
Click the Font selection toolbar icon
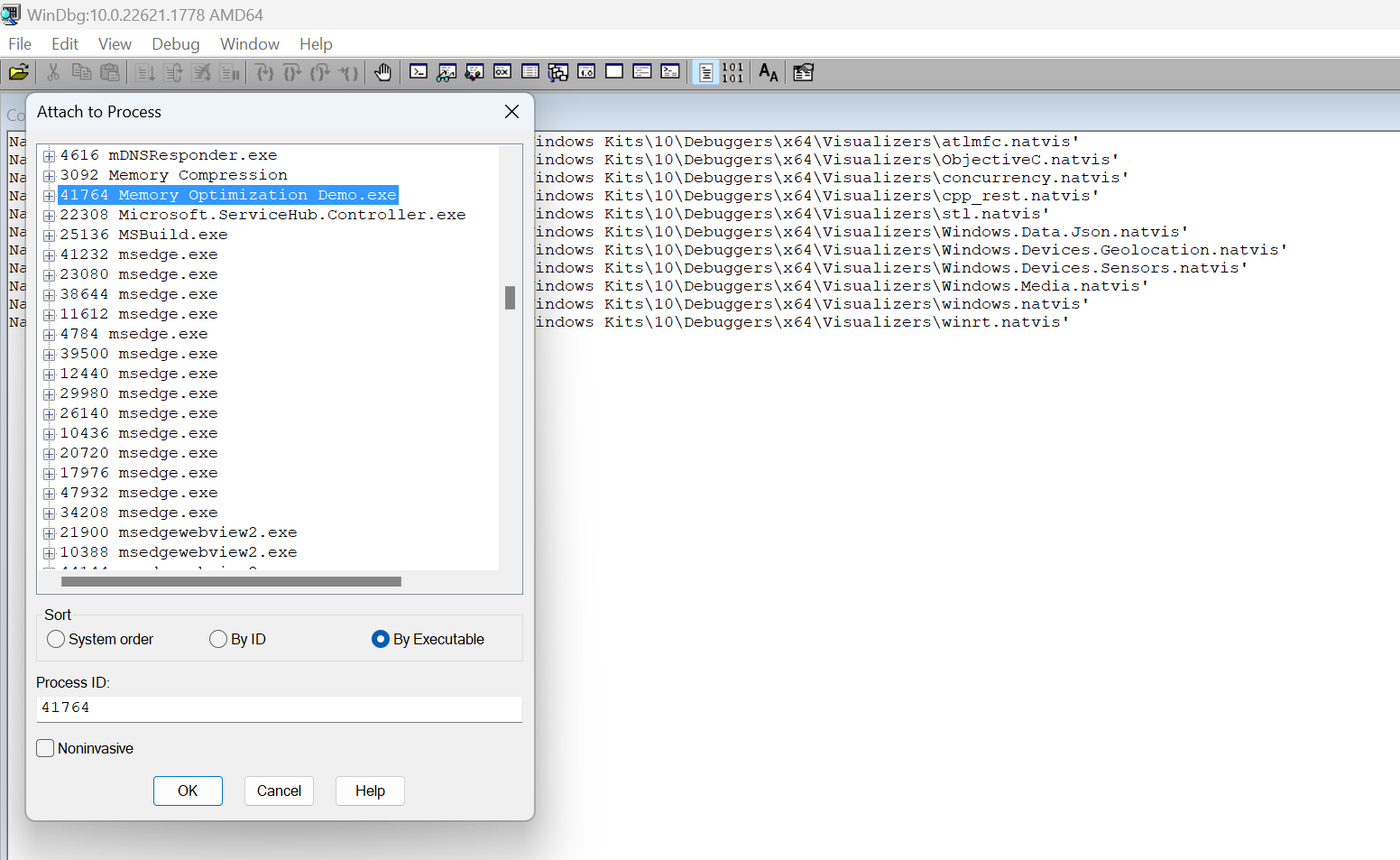768,72
